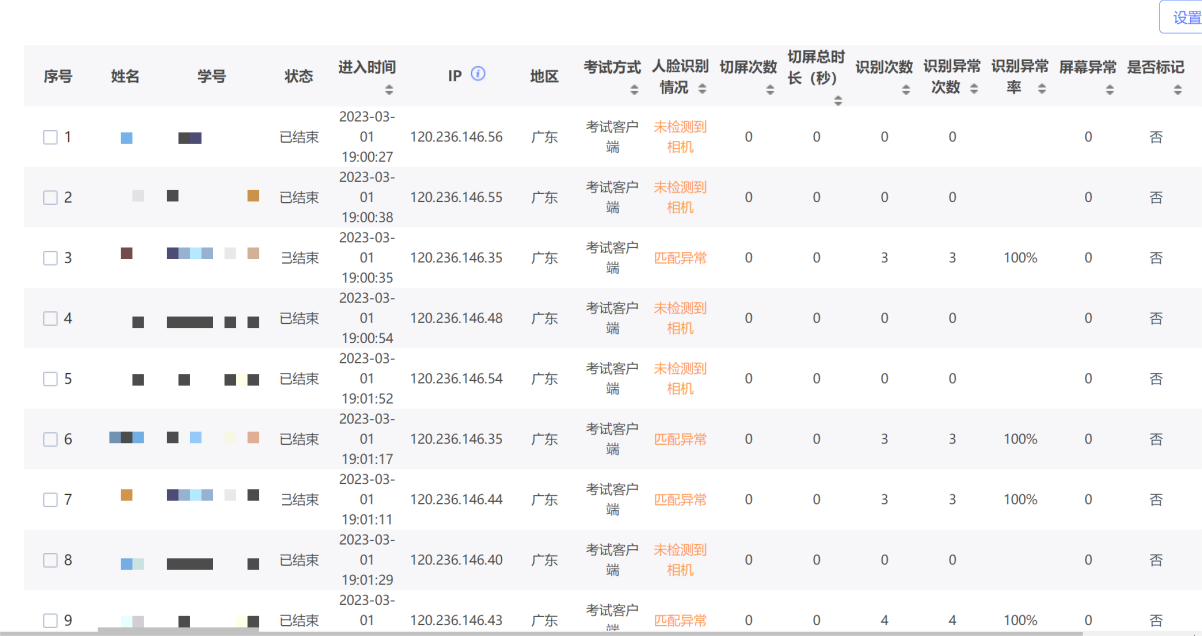Click the 姓名 column header
The width and height of the screenshot is (1202, 636).
tap(125, 76)
